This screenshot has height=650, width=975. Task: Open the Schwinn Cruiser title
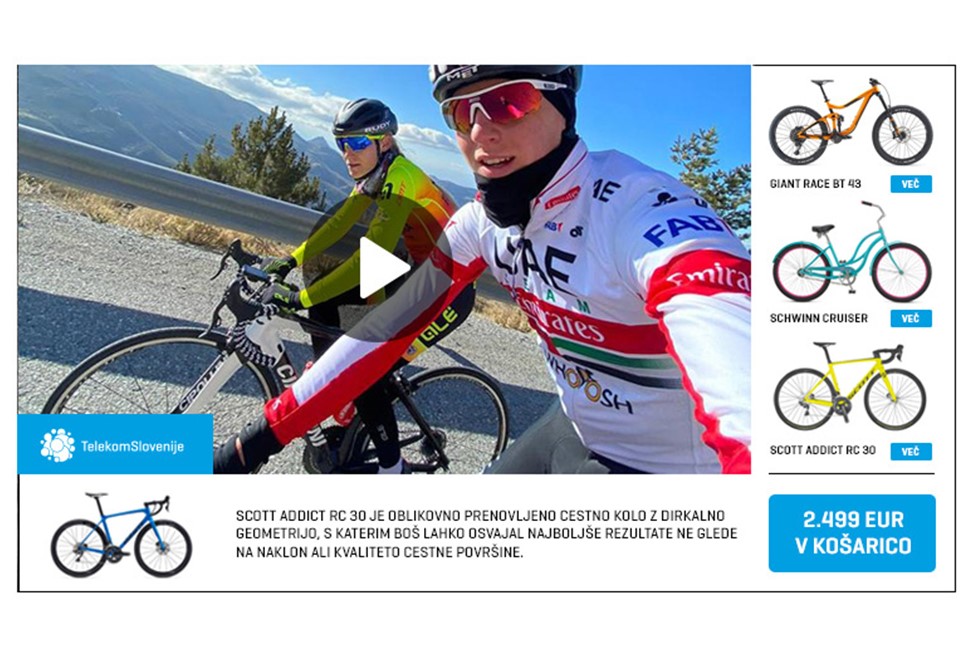click(818, 318)
